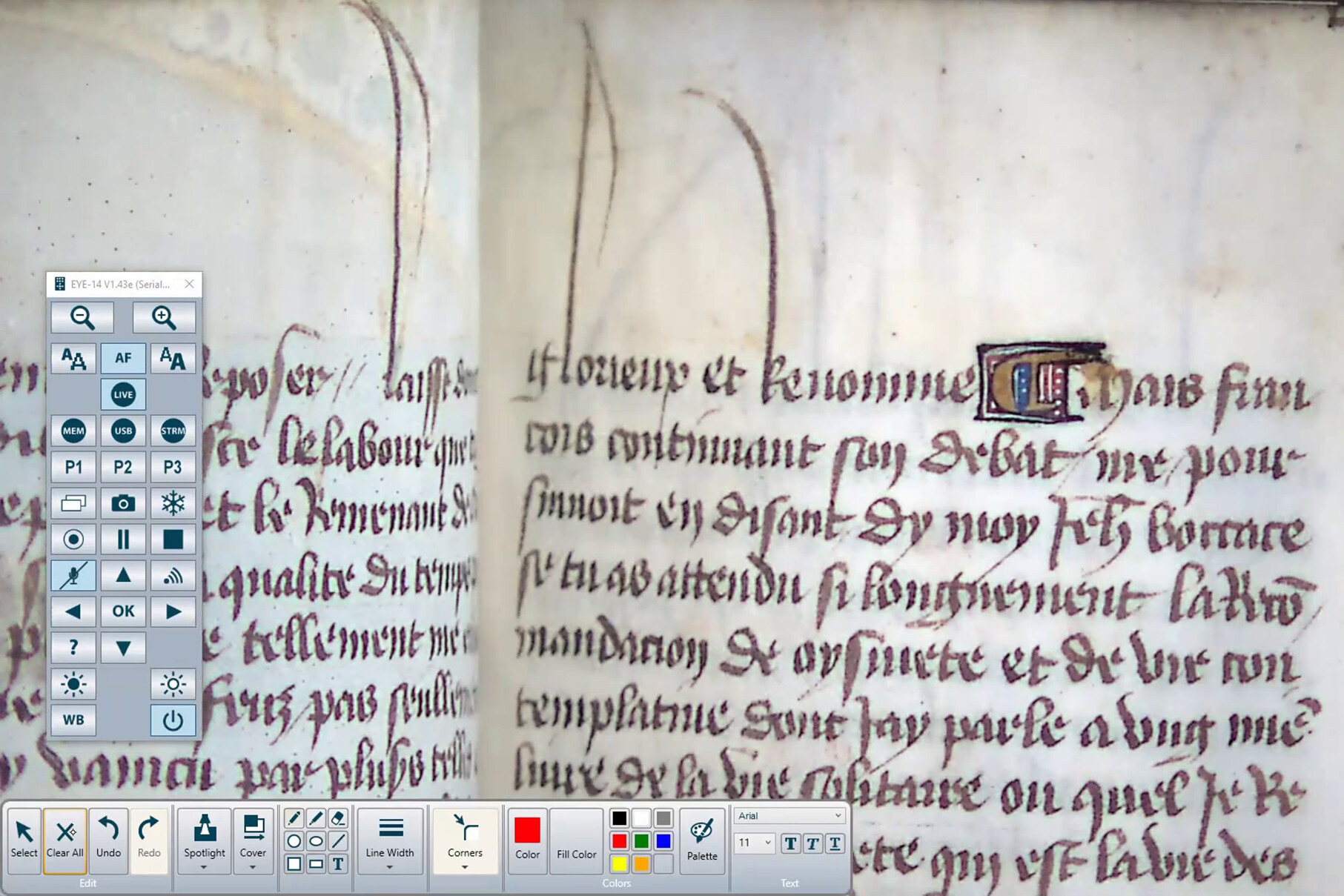Click the down arrow navigation button

coord(123,648)
